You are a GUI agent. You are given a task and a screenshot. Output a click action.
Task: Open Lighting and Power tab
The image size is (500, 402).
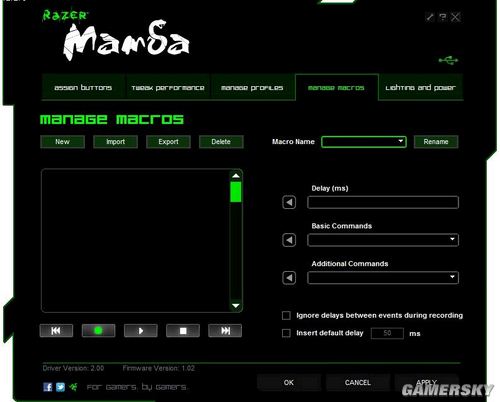point(421,88)
